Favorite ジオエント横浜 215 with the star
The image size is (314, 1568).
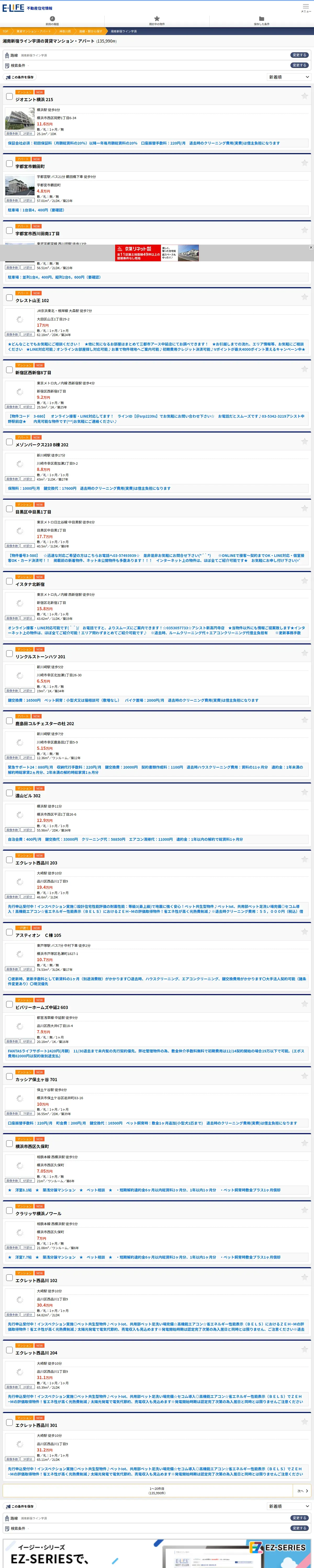pos(304,96)
